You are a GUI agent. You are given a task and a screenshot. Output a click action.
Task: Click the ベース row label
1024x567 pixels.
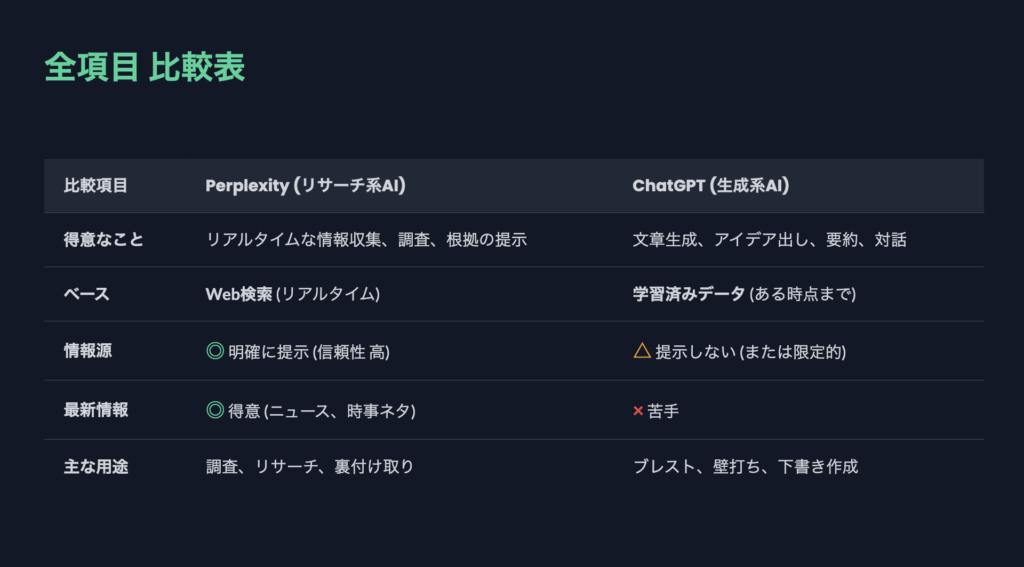(x=87, y=294)
